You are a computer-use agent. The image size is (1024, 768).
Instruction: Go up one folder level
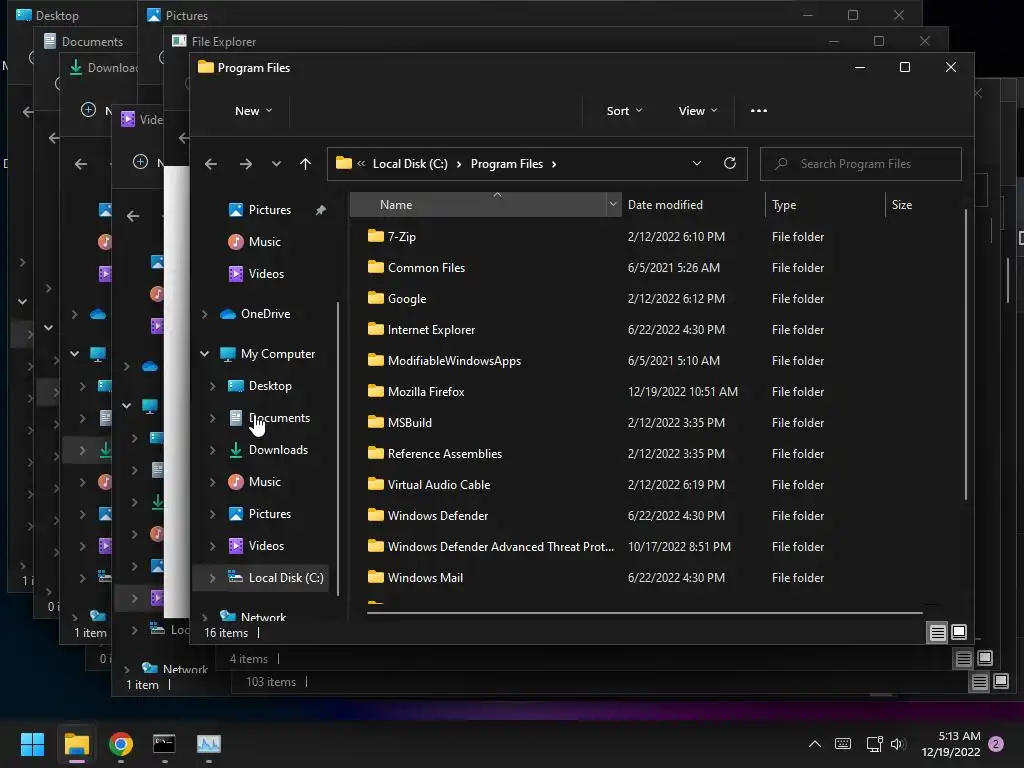[x=305, y=164]
